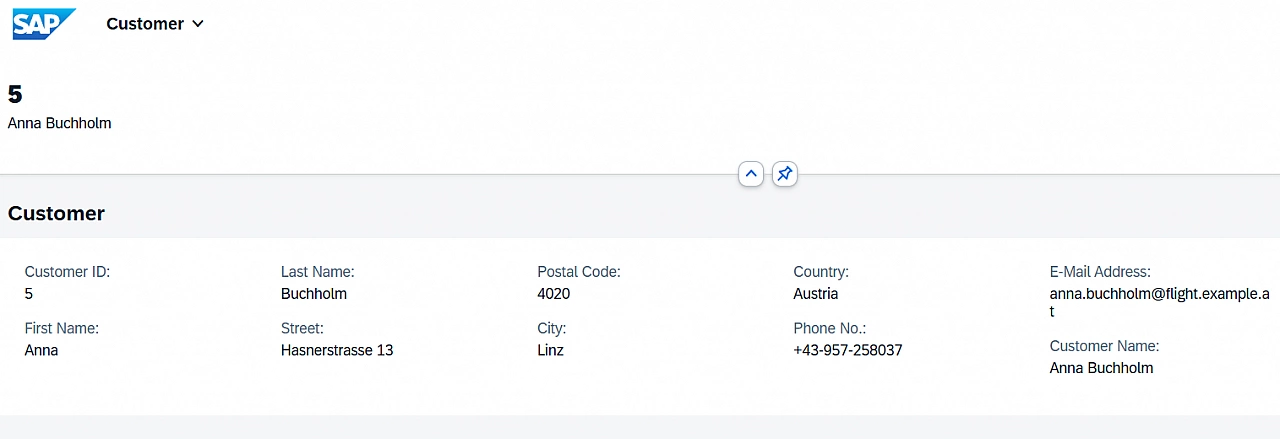Open the Customer title dropdown menu
The width and height of the screenshot is (1280, 439).
point(155,24)
